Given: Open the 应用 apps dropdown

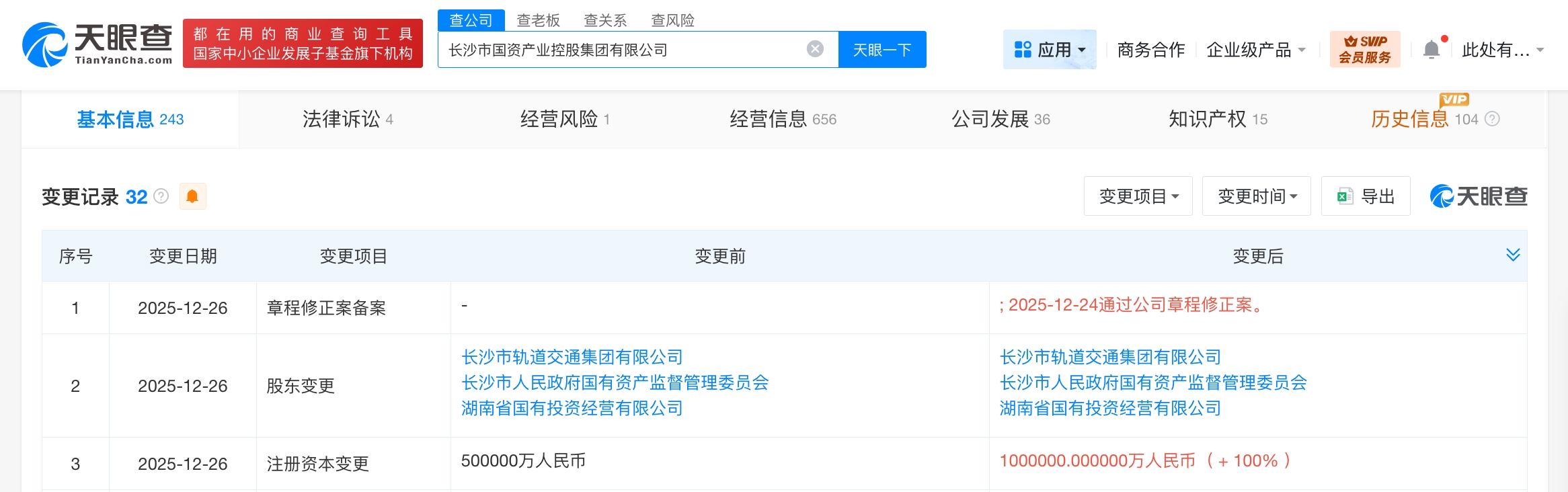Looking at the screenshot, I should coord(1049,50).
